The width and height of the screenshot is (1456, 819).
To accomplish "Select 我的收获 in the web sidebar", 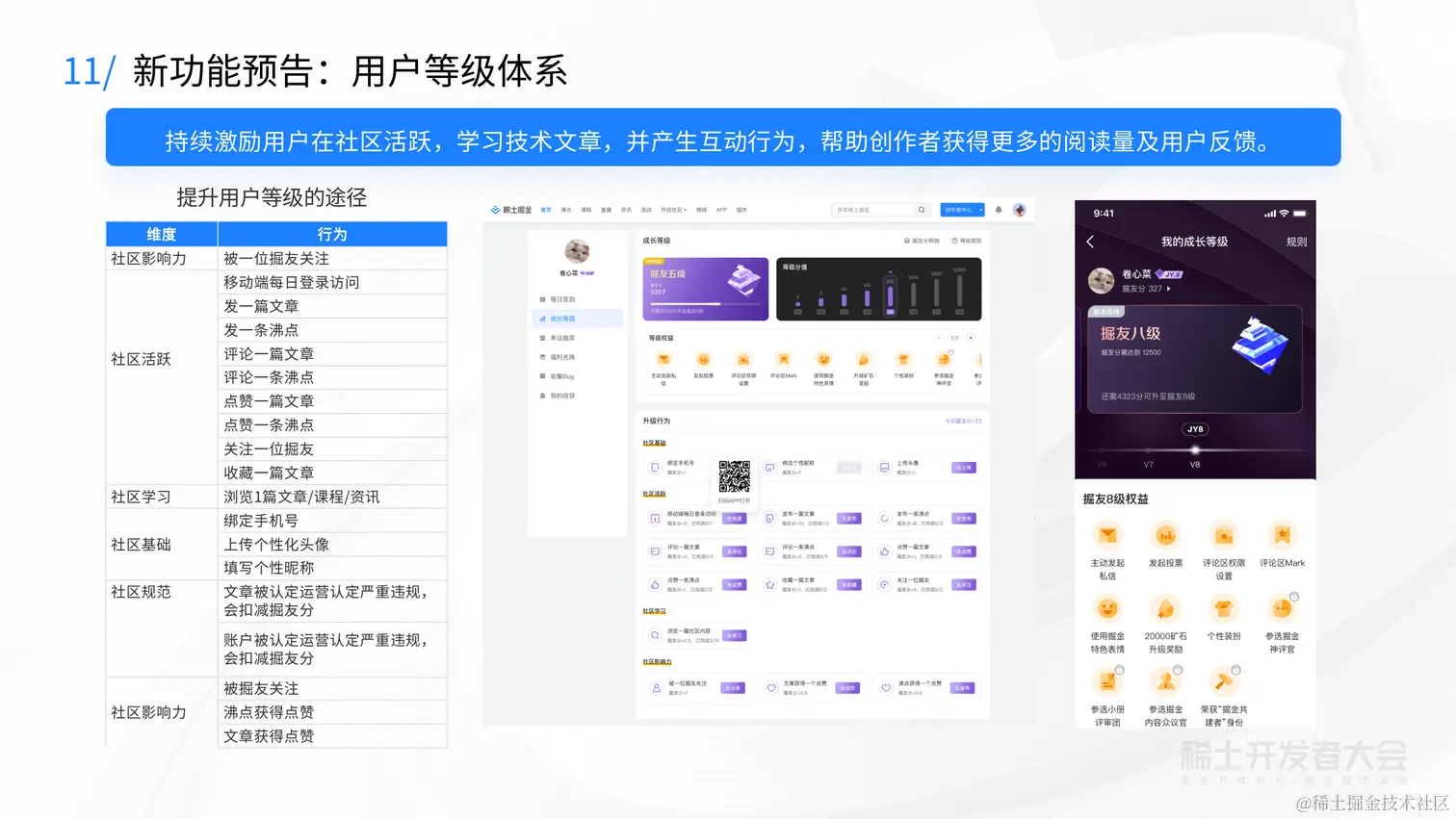I will (x=558, y=396).
